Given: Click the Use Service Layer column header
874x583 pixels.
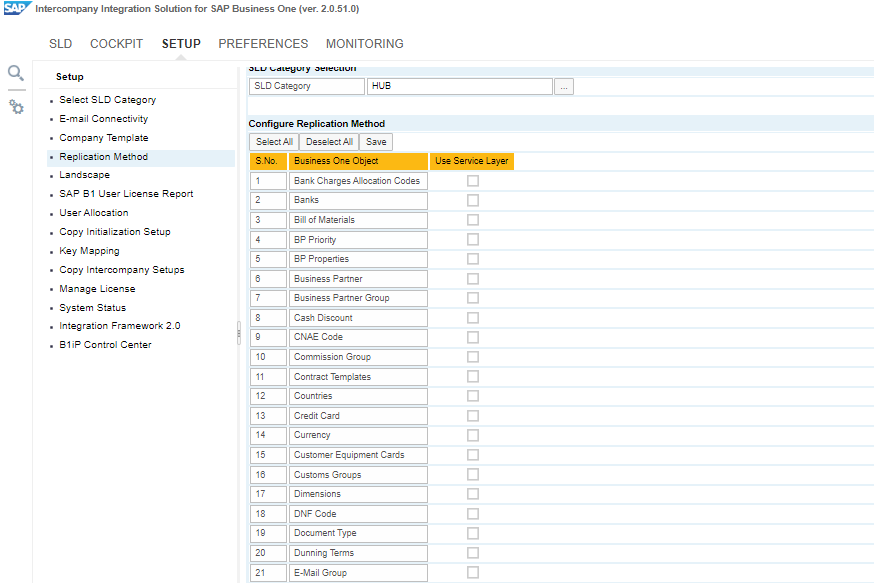Looking at the screenshot, I should point(472,161).
